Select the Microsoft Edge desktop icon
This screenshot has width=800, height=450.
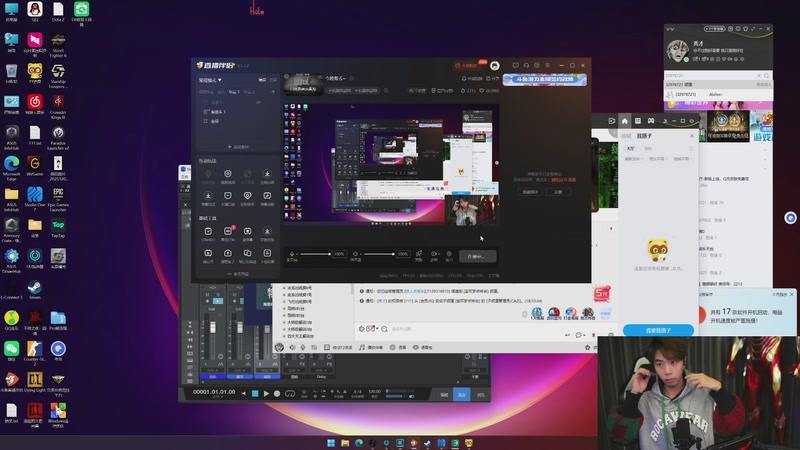(11, 168)
